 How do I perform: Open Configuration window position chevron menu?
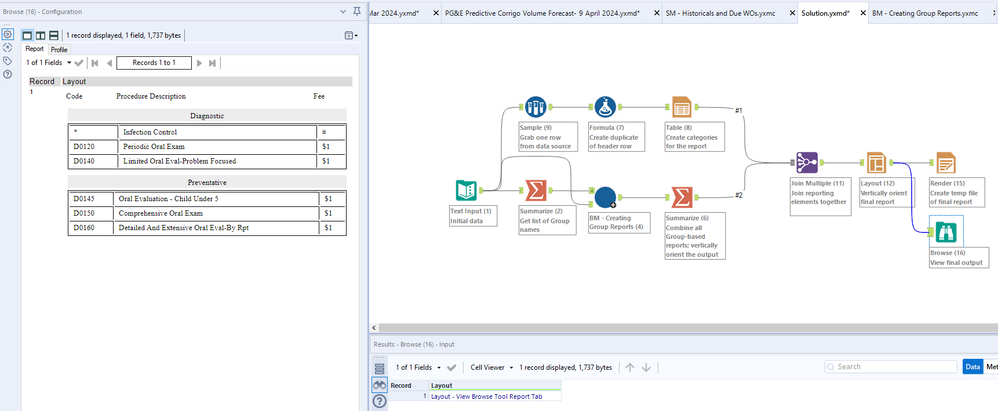(344, 11)
